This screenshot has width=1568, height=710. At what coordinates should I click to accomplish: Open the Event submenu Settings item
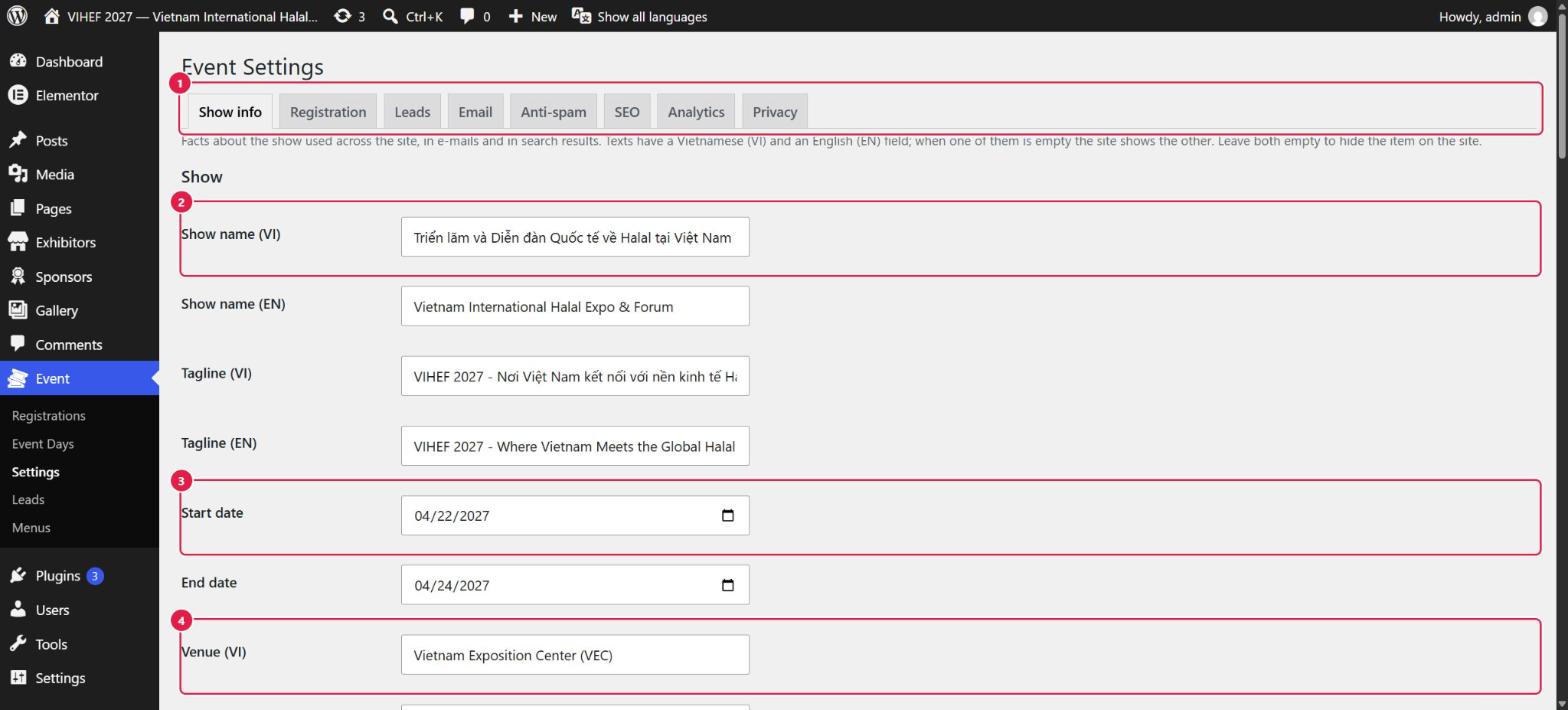coord(36,471)
